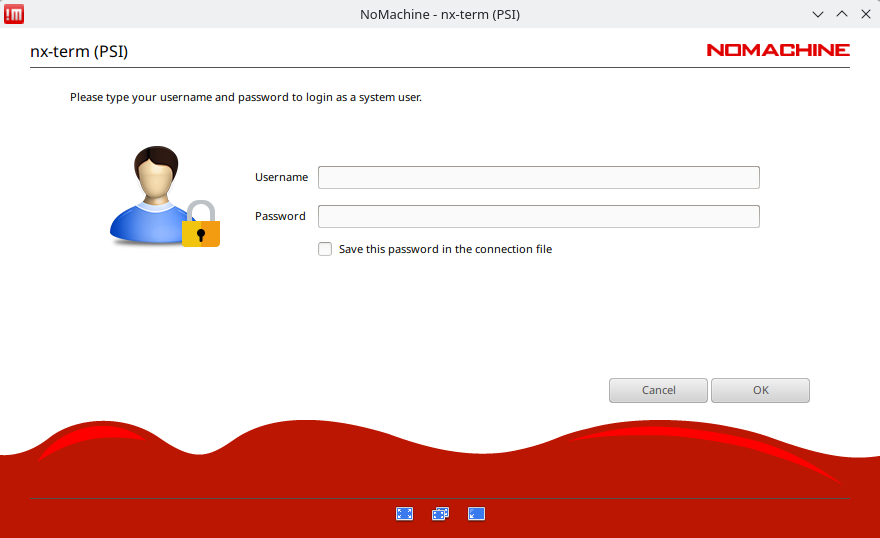Click the user with padlock avatar icon

(x=164, y=196)
